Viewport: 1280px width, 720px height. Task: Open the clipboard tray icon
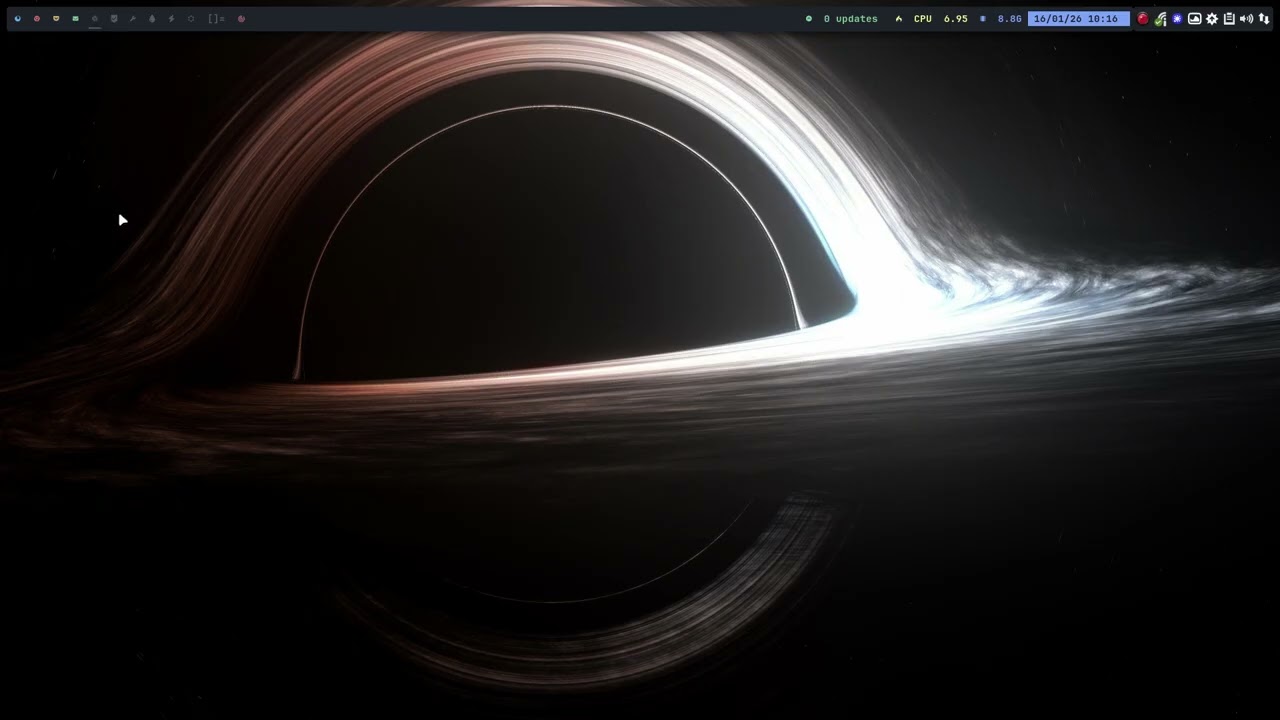tap(1229, 18)
